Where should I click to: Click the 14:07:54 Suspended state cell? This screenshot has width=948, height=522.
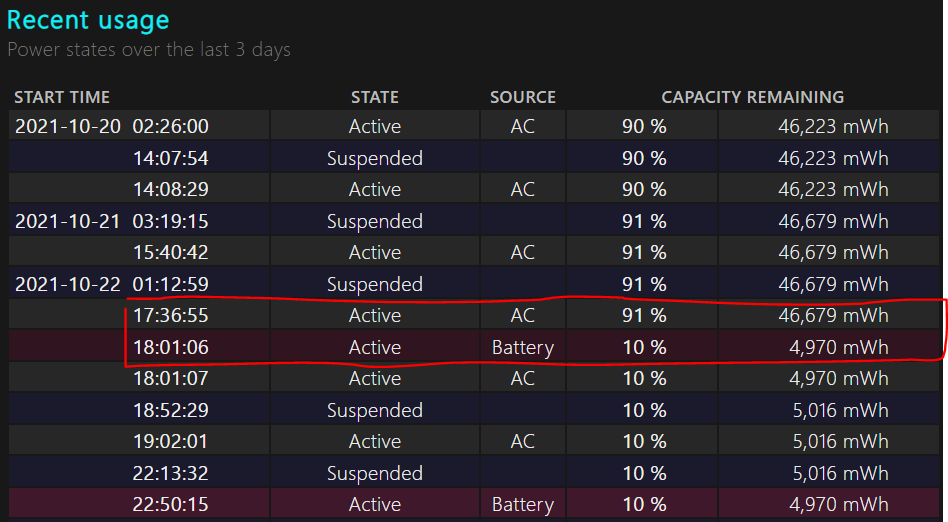coord(375,158)
